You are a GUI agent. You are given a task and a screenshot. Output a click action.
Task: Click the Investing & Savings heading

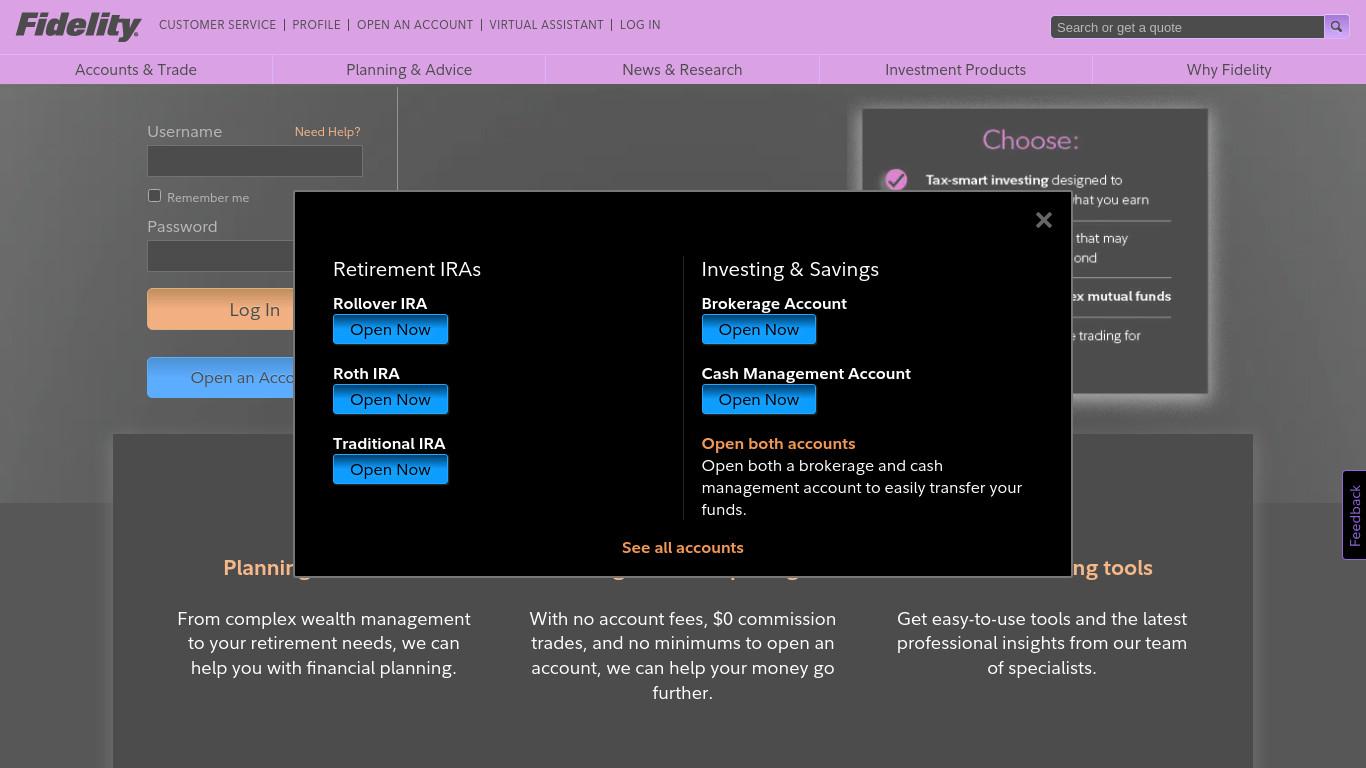(790, 269)
